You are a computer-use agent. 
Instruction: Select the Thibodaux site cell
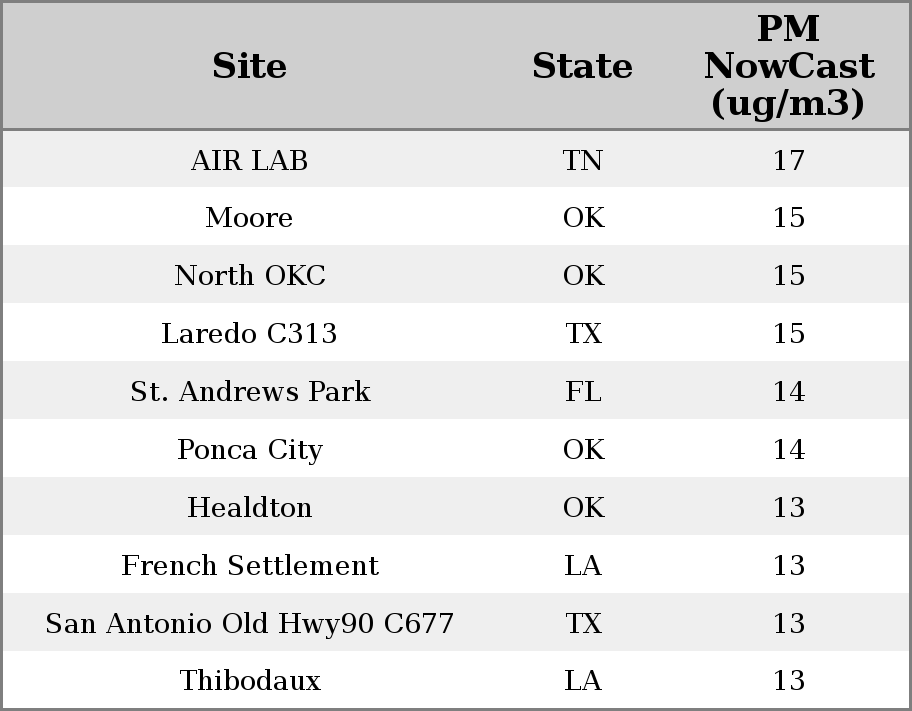click(249, 681)
